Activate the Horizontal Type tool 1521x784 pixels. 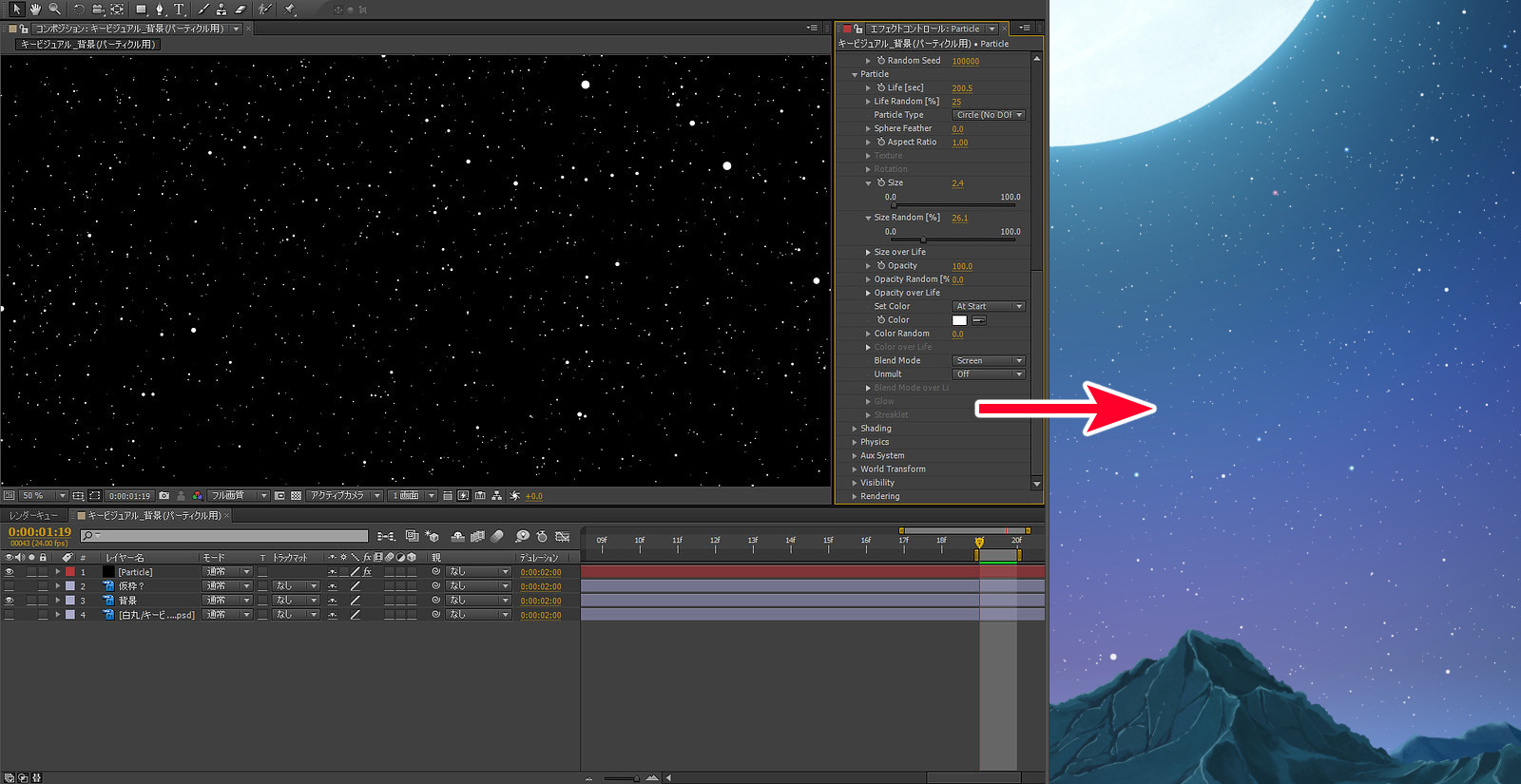179,10
